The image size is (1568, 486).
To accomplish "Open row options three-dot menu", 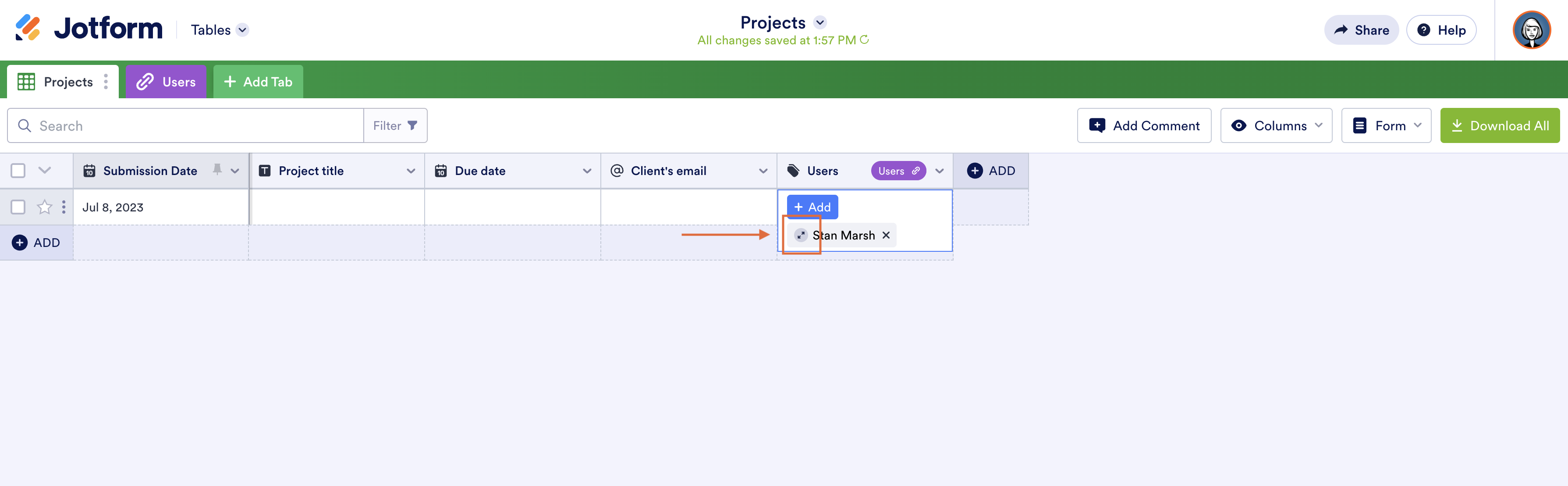I will [64, 207].
